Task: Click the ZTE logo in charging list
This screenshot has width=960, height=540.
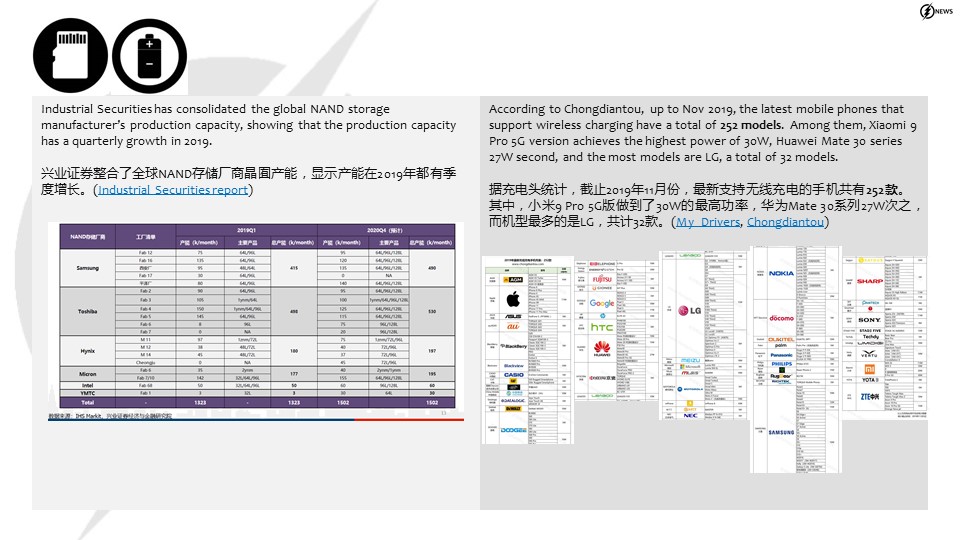Action: (x=869, y=397)
